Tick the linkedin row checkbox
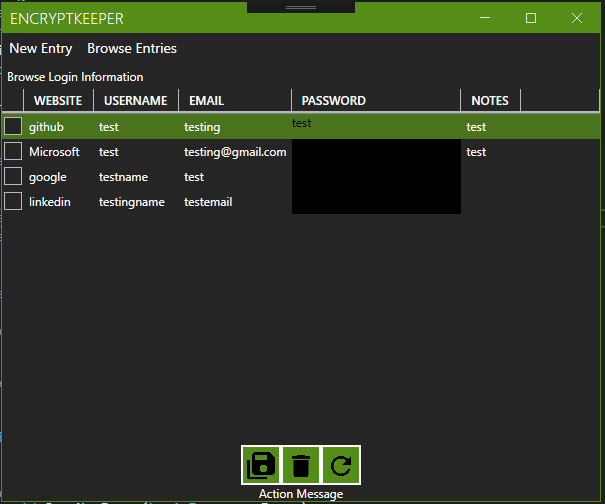 pyautogui.click(x=13, y=201)
